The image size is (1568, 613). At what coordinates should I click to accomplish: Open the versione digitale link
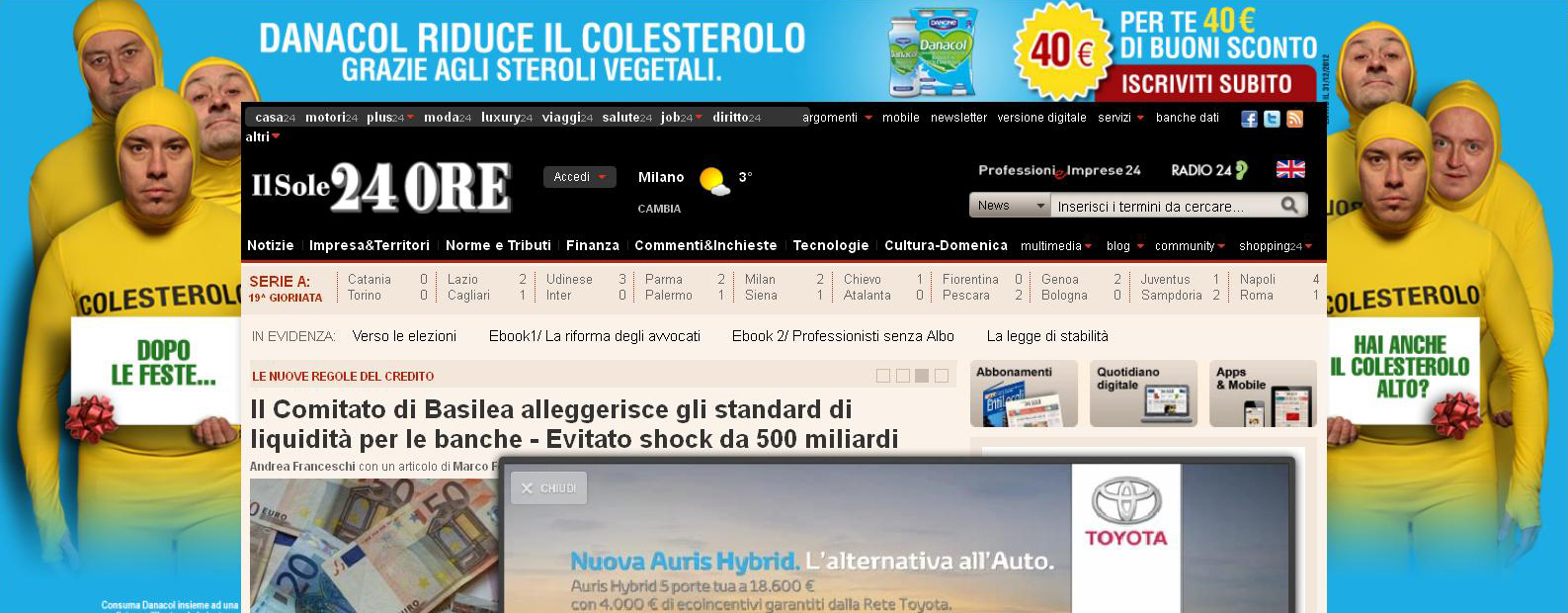tap(1041, 118)
